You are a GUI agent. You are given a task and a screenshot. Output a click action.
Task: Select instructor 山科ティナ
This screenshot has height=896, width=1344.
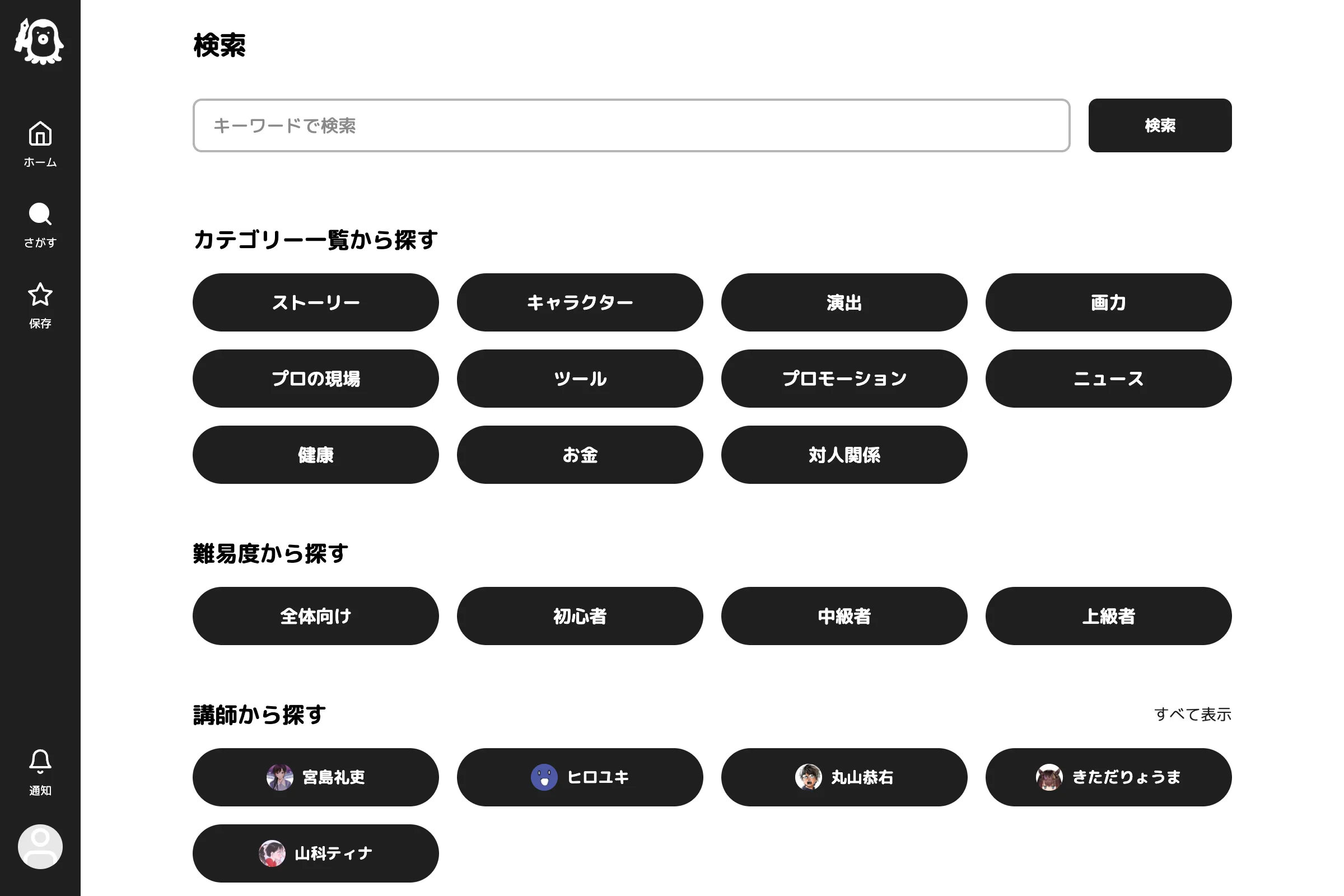coord(315,853)
